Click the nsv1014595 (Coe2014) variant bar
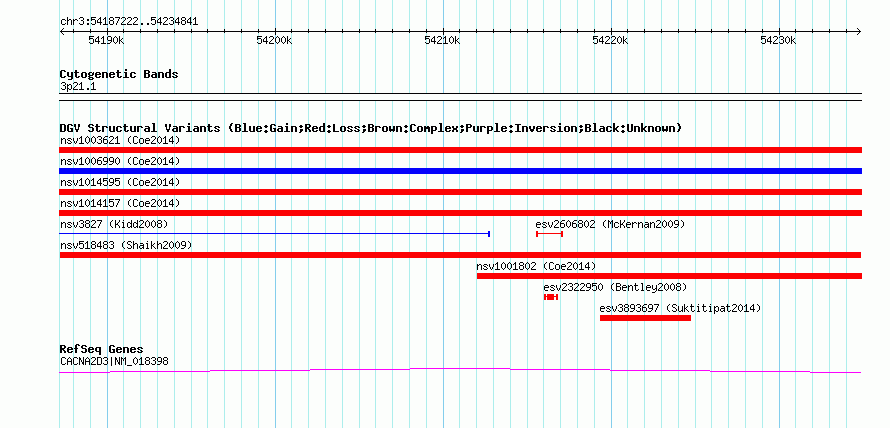890x428 pixels. pos(460,192)
